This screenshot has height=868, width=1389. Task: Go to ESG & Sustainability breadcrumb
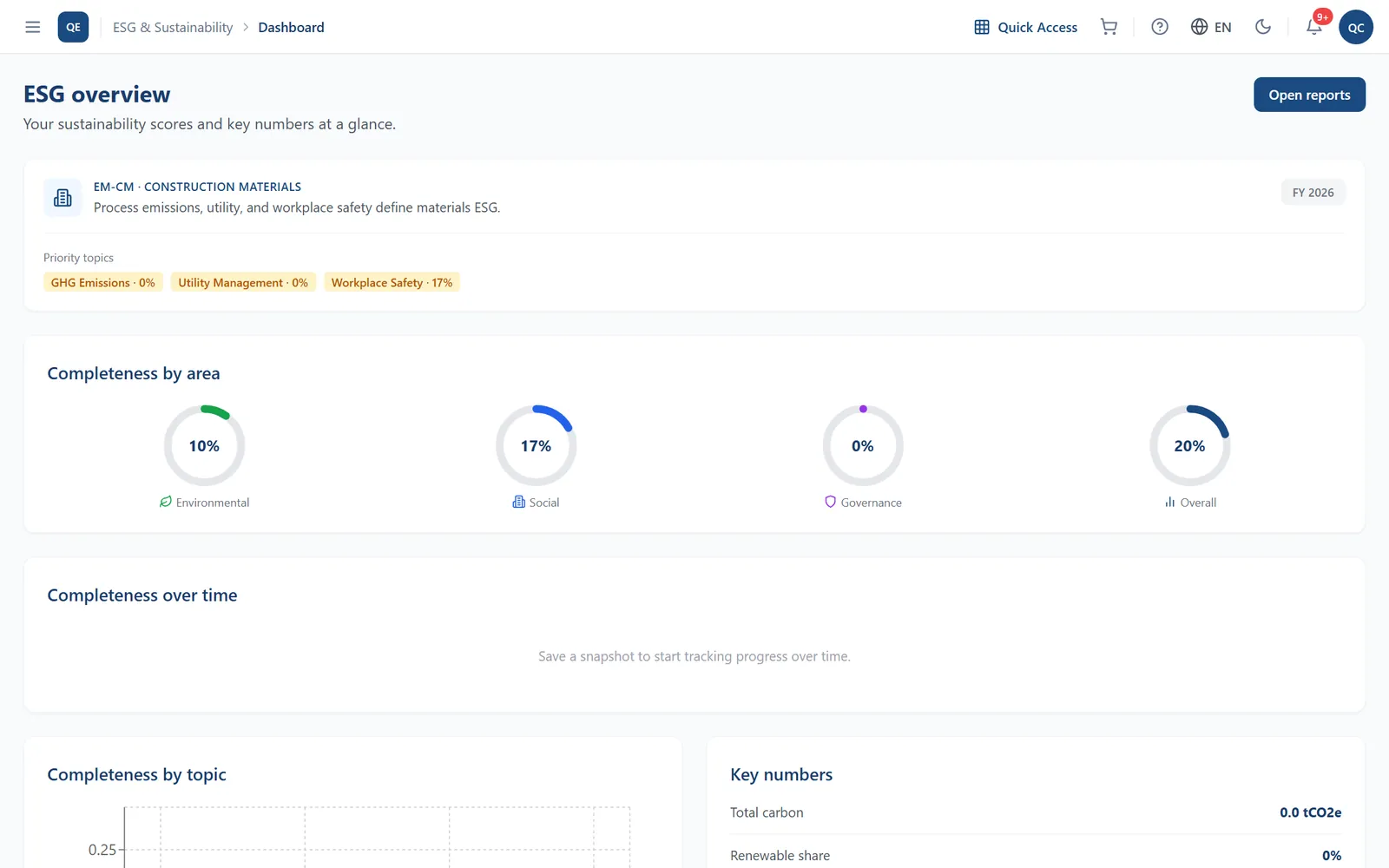pos(173,27)
